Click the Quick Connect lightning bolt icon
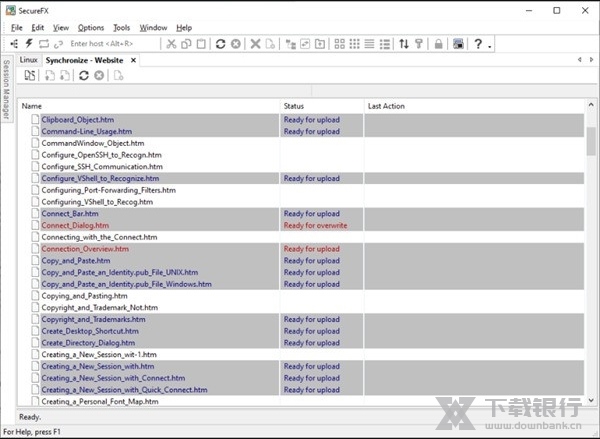600x439 pixels. click(28, 44)
